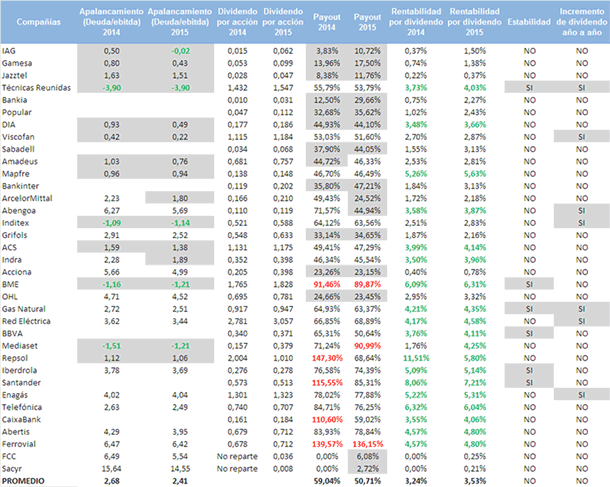610x487 pixels.
Task: Click the Gamesa company name cell
Action: pyautogui.click(x=17, y=63)
